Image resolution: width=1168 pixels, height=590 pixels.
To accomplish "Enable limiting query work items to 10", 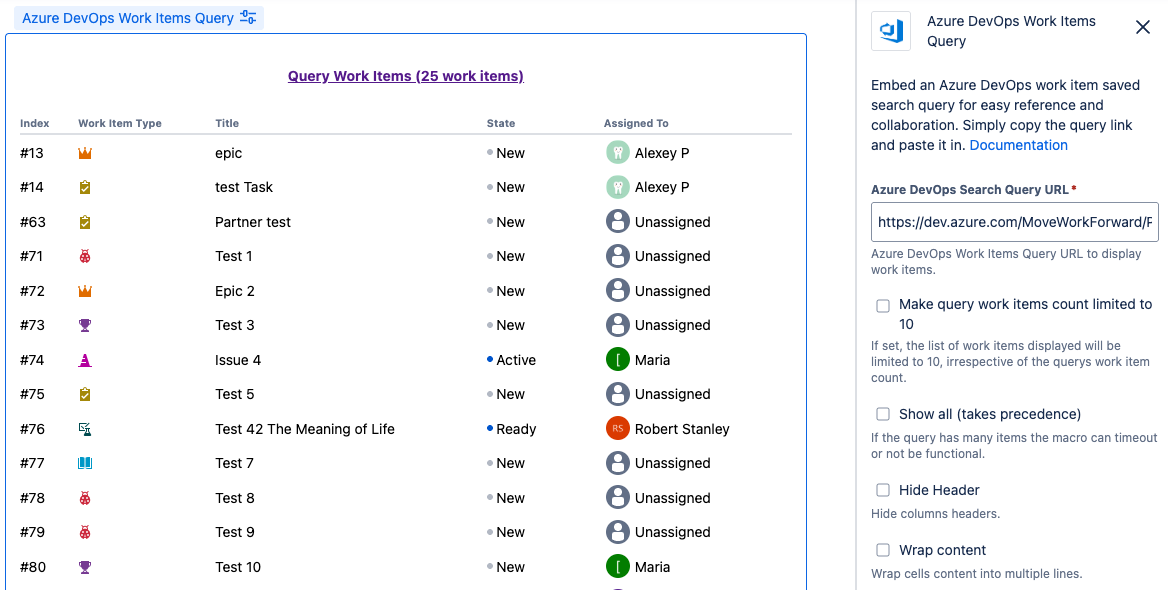I will (x=883, y=305).
